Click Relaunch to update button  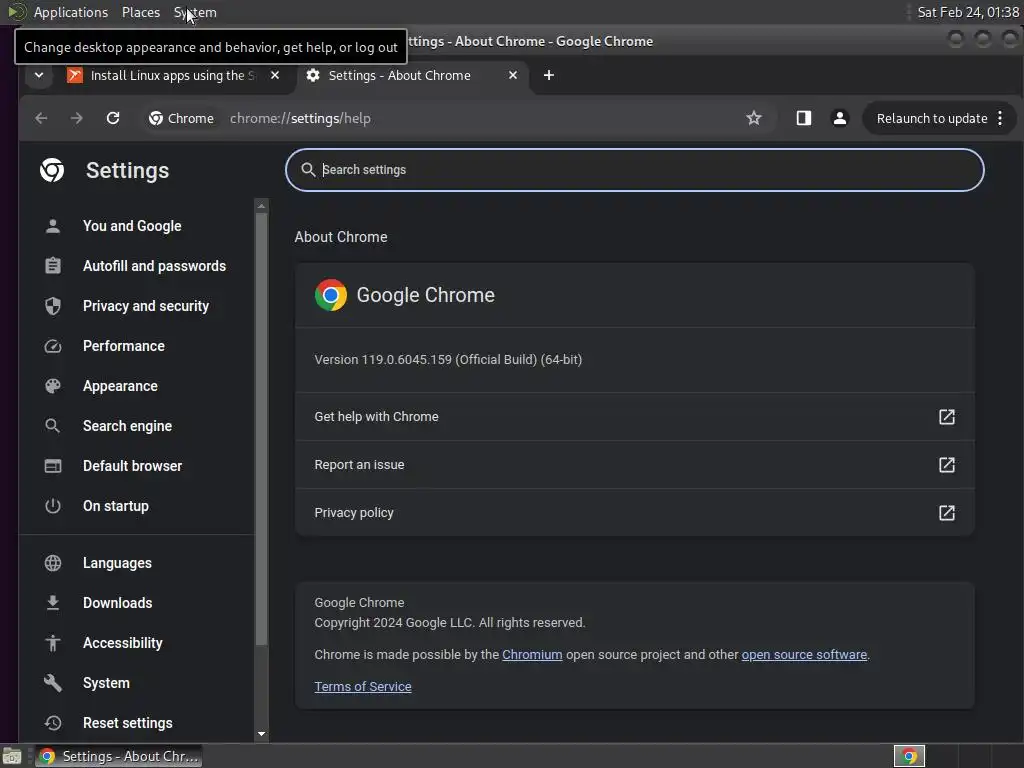click(931, 118)
